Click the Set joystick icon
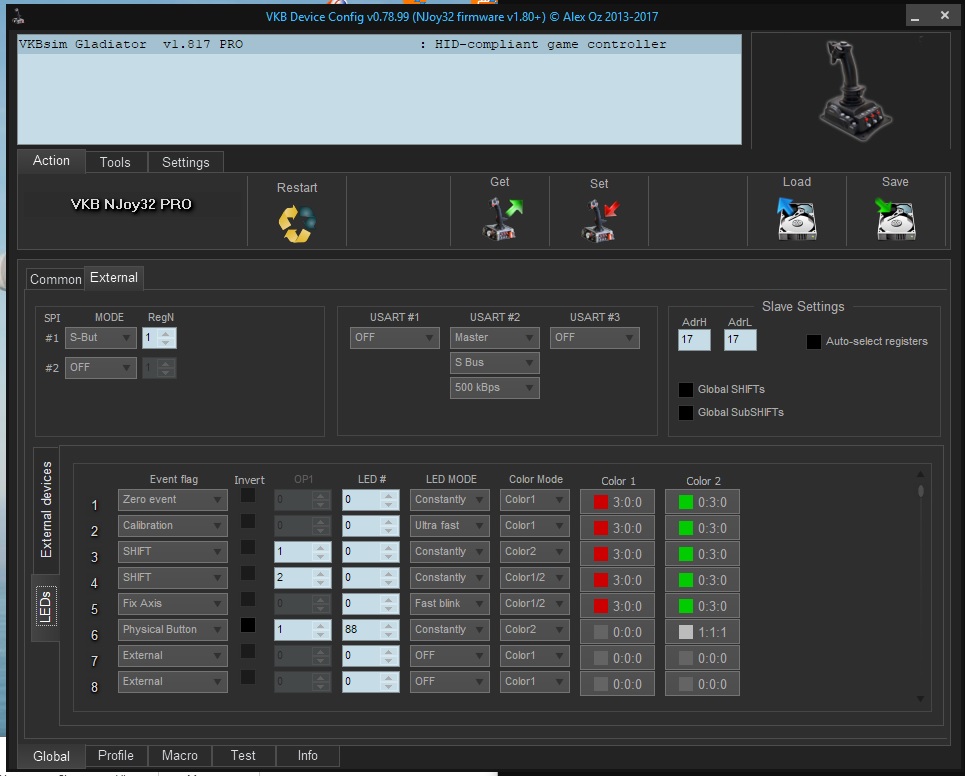965x778 pixels. [x=600, y=220]
